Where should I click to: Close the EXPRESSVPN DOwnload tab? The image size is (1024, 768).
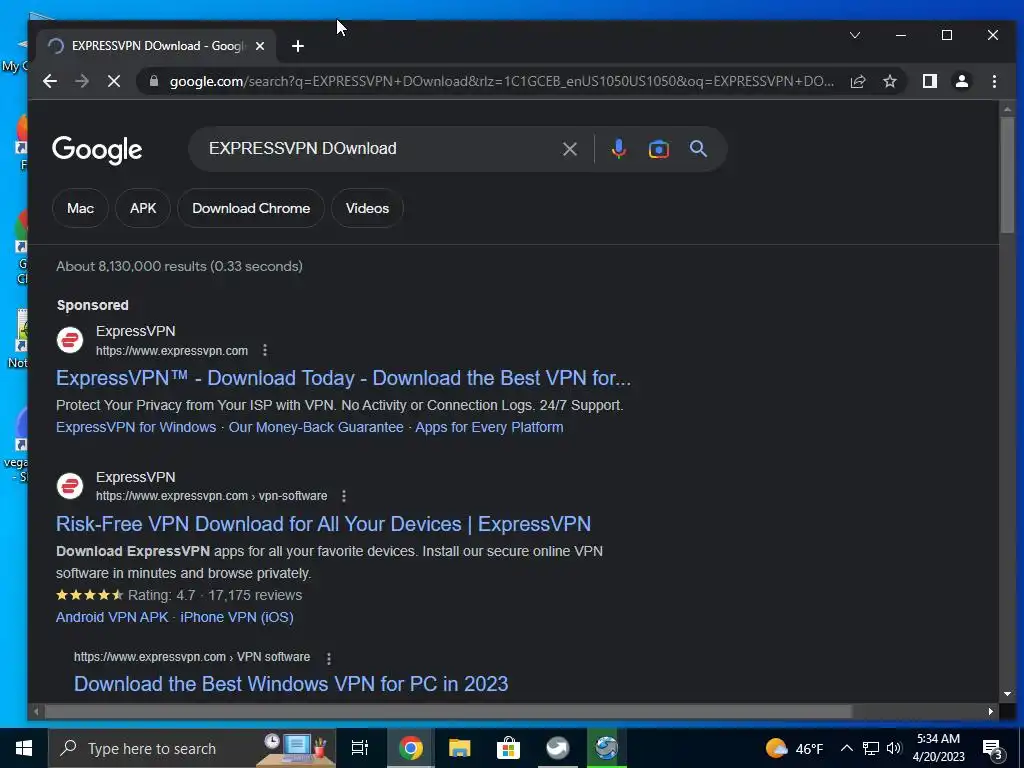(260, 46)
